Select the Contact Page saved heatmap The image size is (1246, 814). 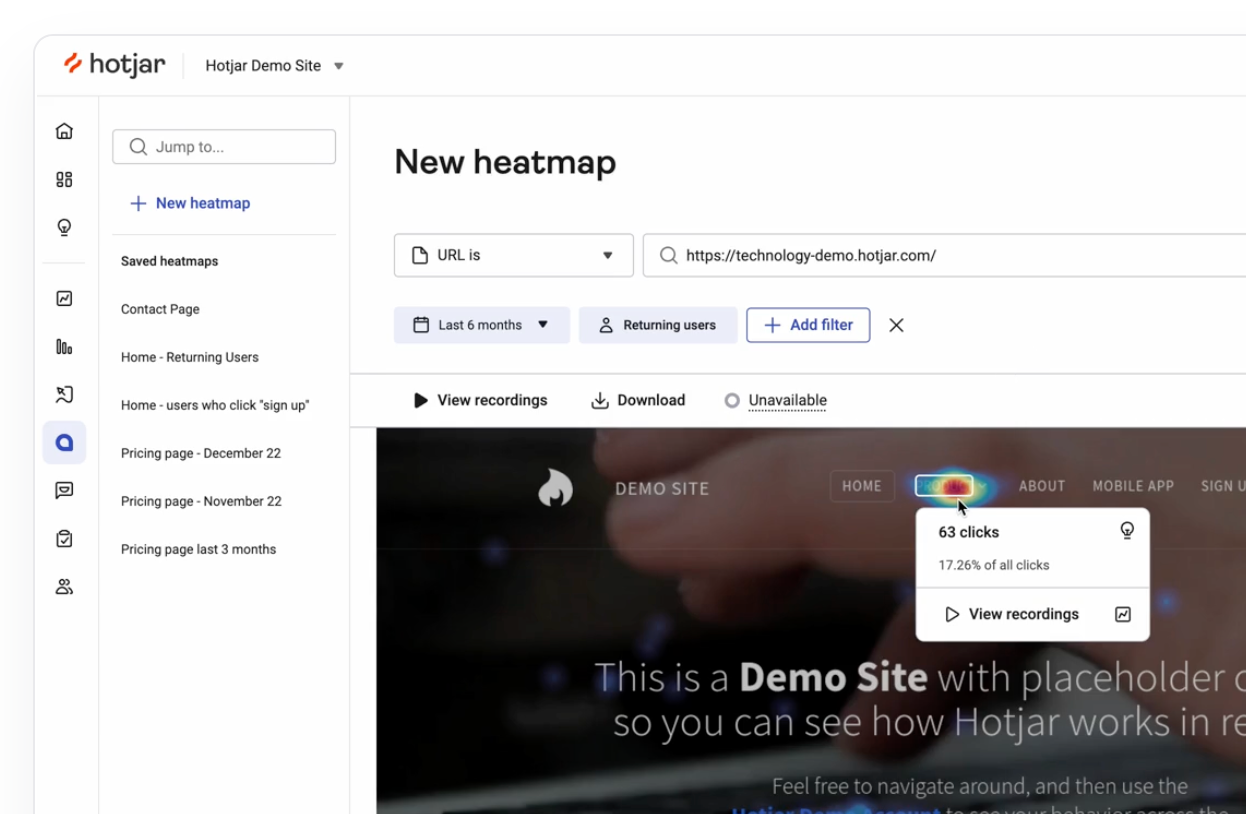[x=160, y=309]
